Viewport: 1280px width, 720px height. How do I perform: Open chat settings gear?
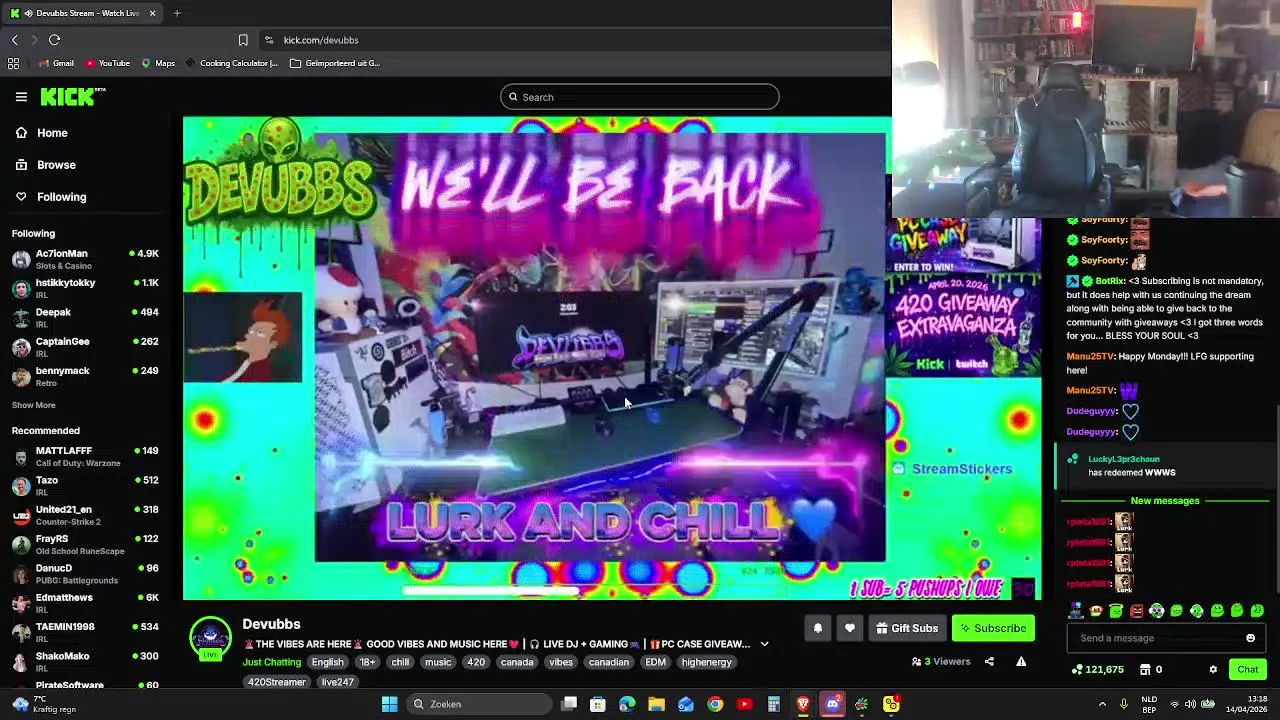click(1213, 669)
